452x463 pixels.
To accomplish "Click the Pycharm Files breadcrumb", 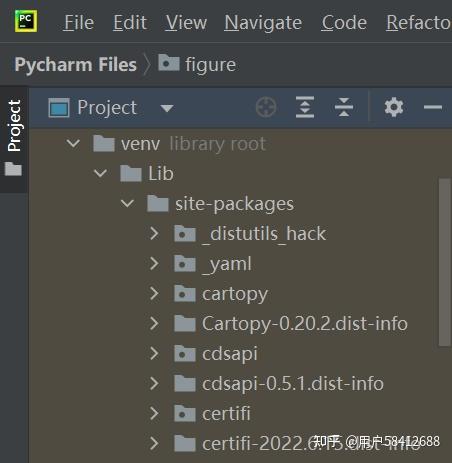I will click(x=76, y=64).
